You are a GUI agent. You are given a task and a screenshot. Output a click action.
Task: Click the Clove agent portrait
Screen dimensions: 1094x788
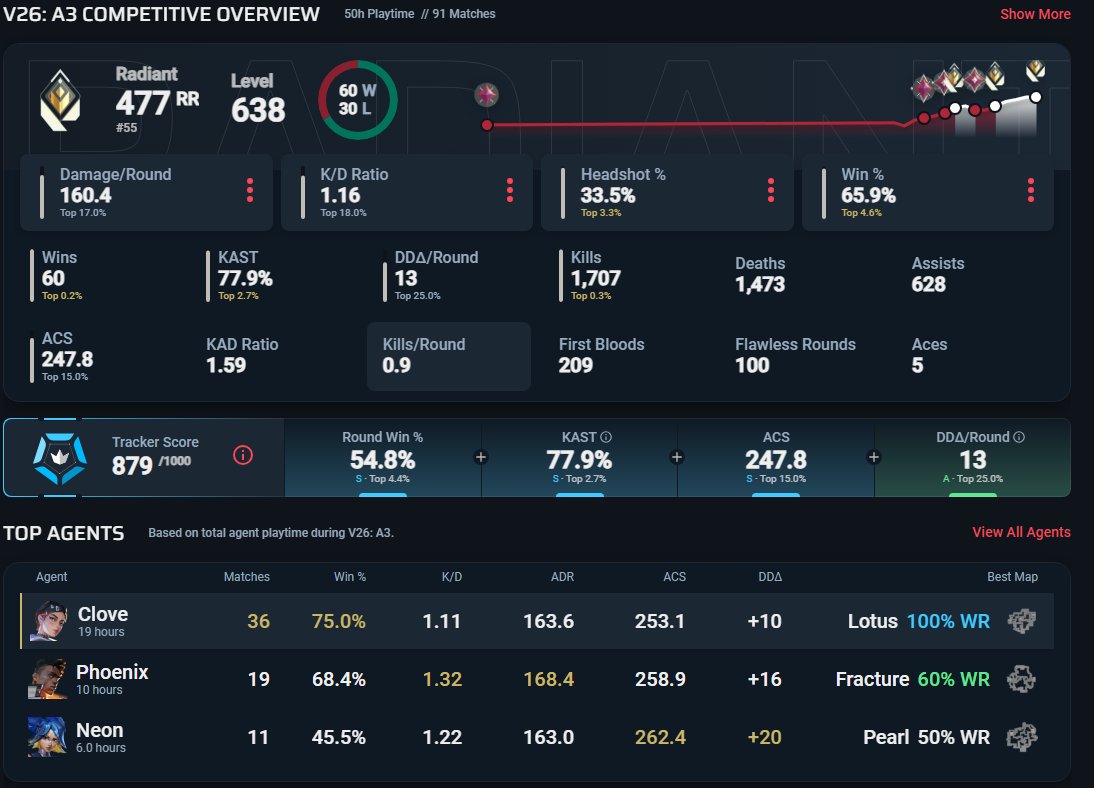[x=48, y=620]
